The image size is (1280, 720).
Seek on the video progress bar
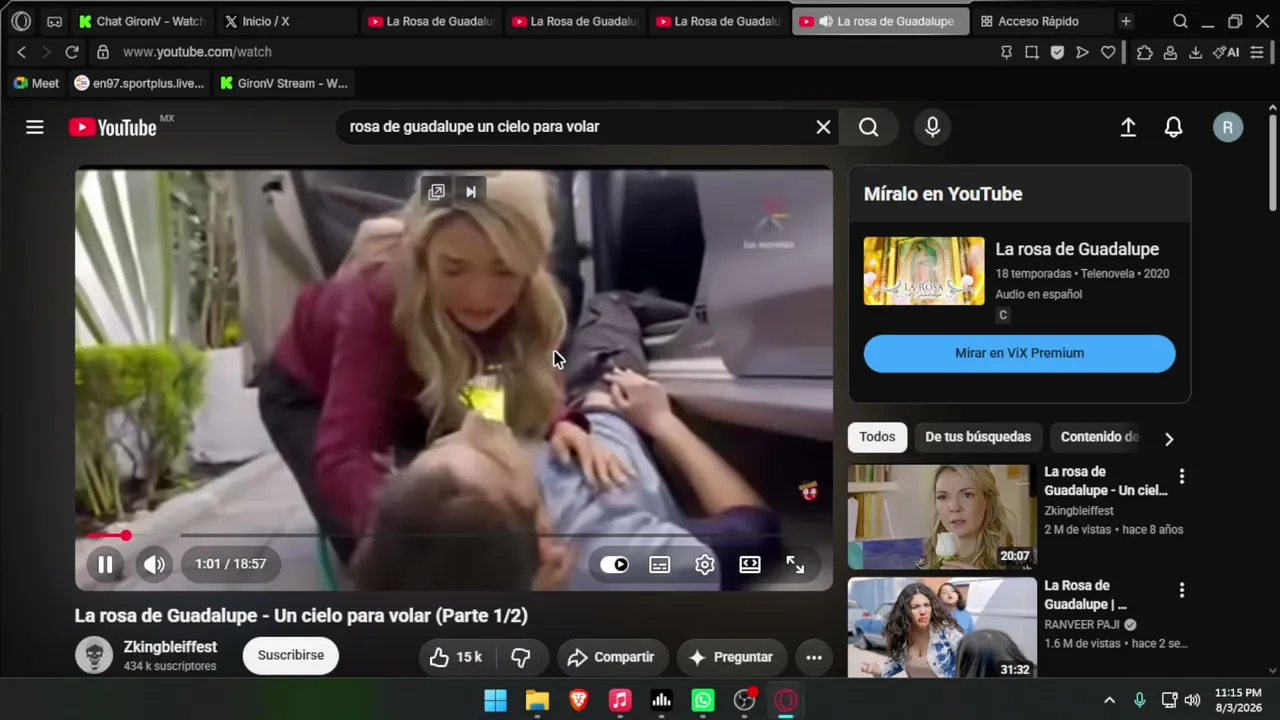pyautogui.click(x=453, y=535)
